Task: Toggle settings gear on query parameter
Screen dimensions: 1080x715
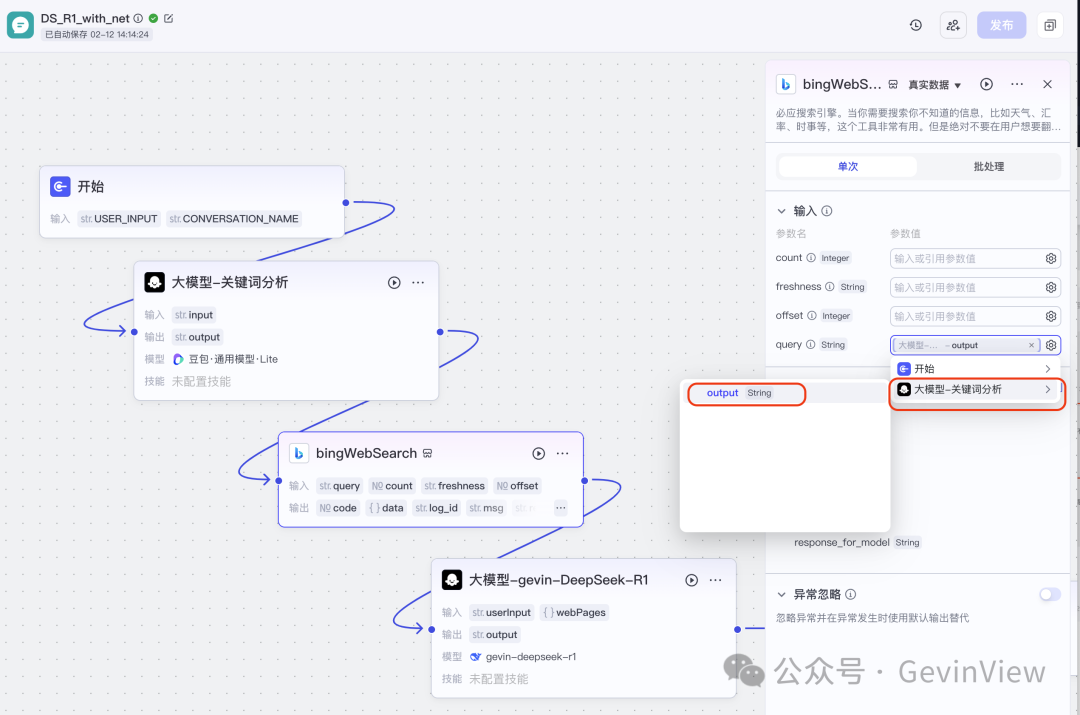Action: coord(1050,344)
